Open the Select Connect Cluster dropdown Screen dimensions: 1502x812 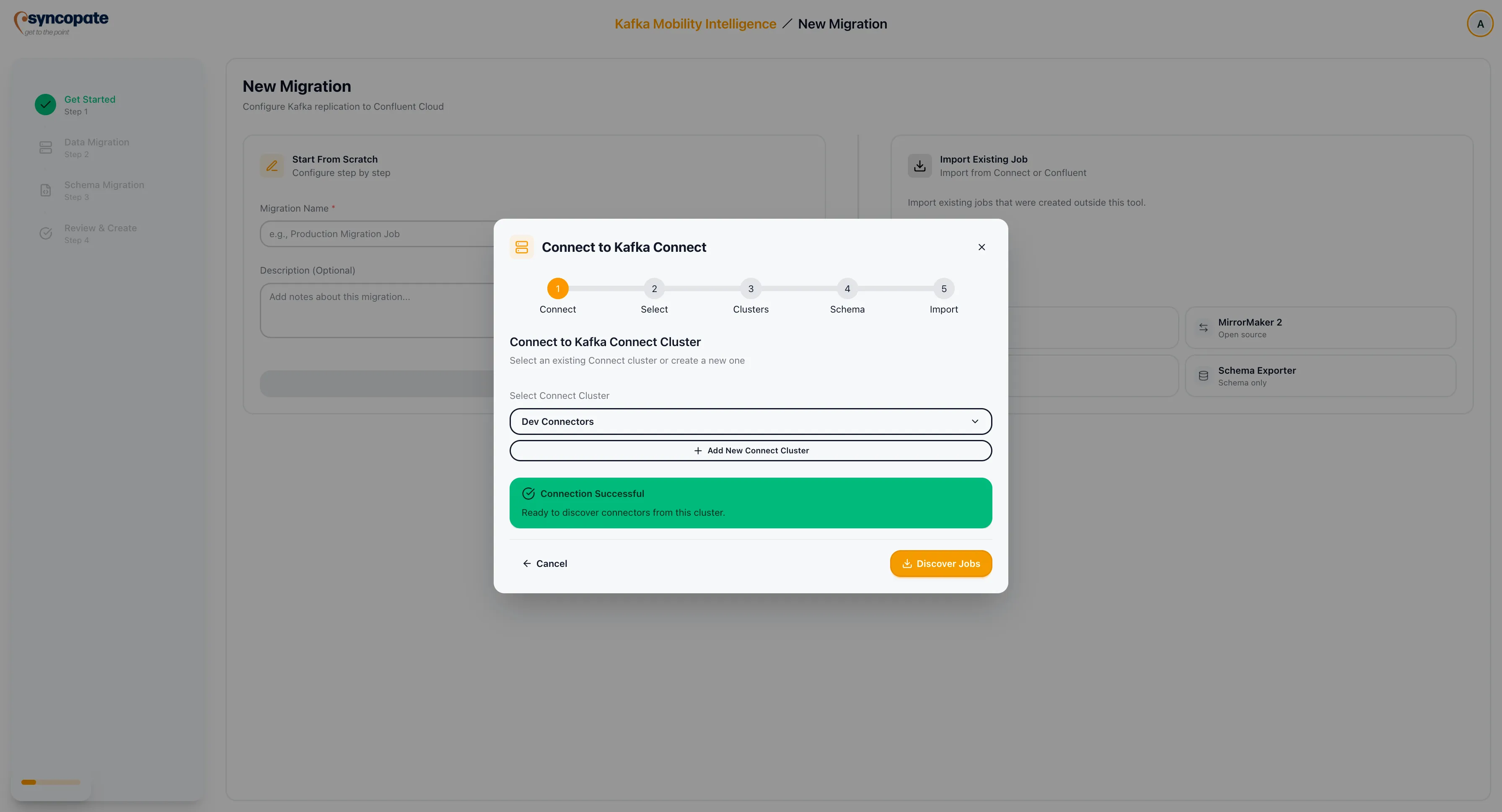[750, 421]
